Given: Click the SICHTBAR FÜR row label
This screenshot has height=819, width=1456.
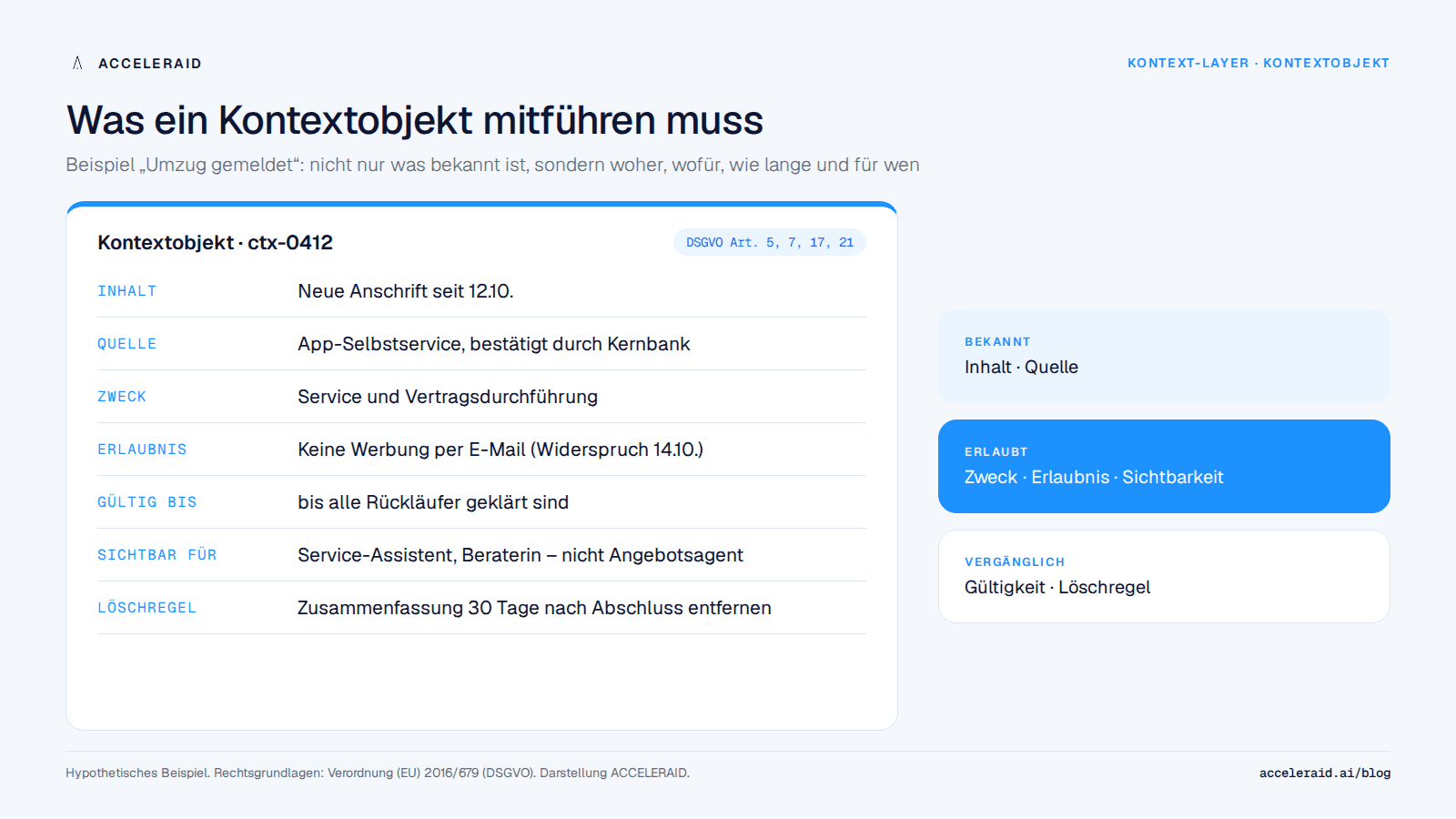Looking at the screenshot, I should (x=157, y=555).
